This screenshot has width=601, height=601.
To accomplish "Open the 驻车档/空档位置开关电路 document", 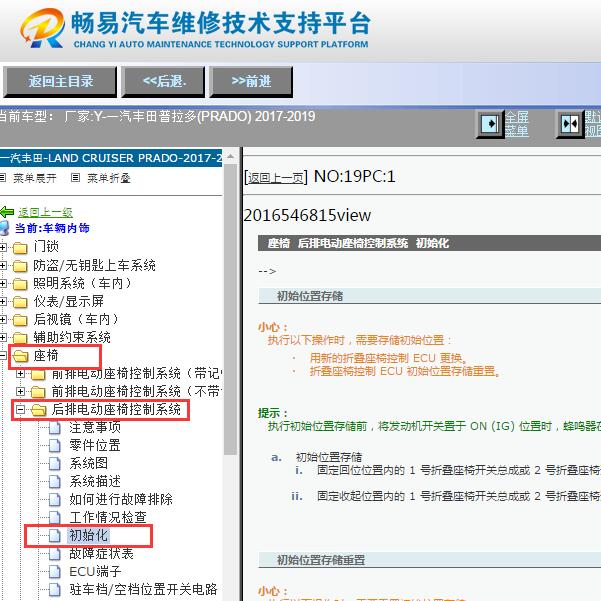I will 143,590.
